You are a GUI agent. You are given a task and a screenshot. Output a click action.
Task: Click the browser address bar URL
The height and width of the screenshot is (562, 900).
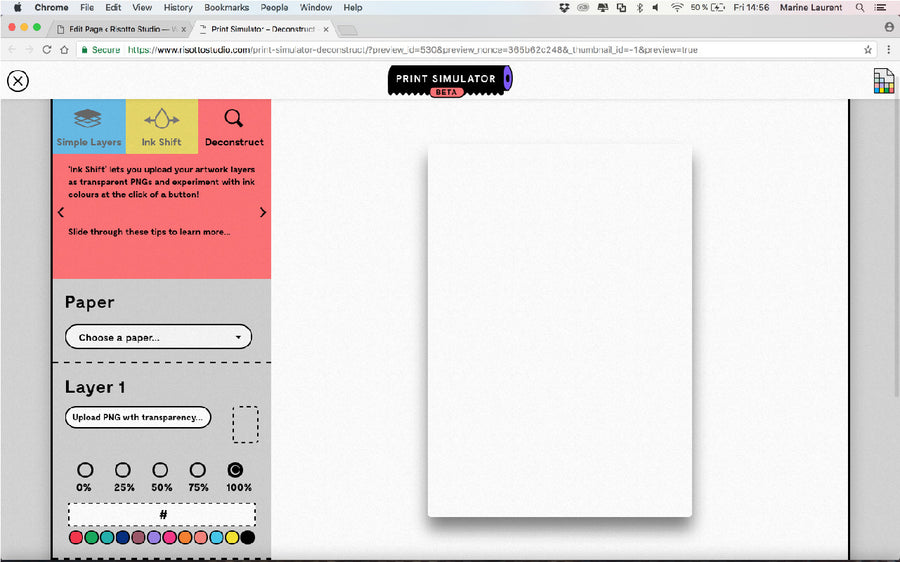pyautogui.click(x=412, y=50)
